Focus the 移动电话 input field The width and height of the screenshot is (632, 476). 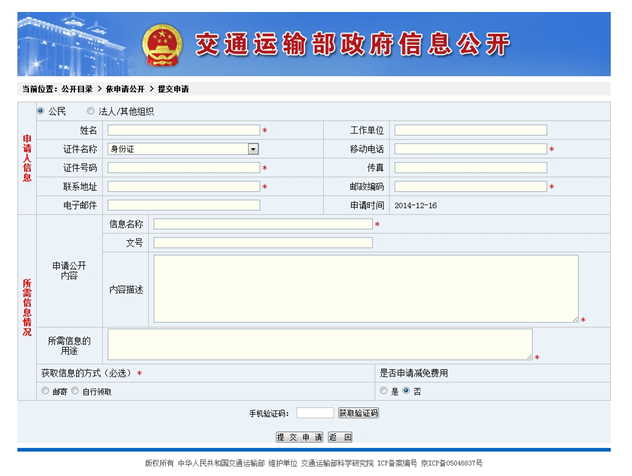tap(471, 149)
